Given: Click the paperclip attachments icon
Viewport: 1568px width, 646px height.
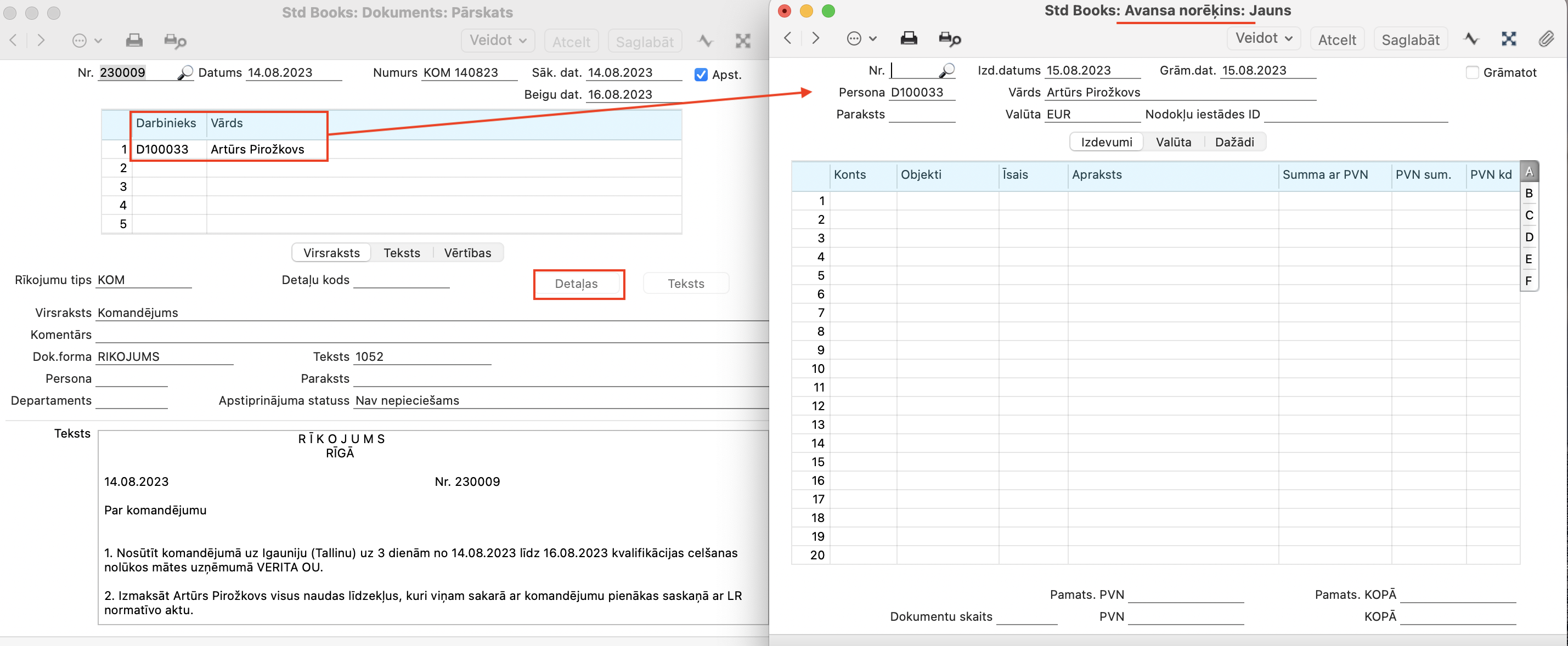Looking at the screenshot, I should coord(1546,39).
